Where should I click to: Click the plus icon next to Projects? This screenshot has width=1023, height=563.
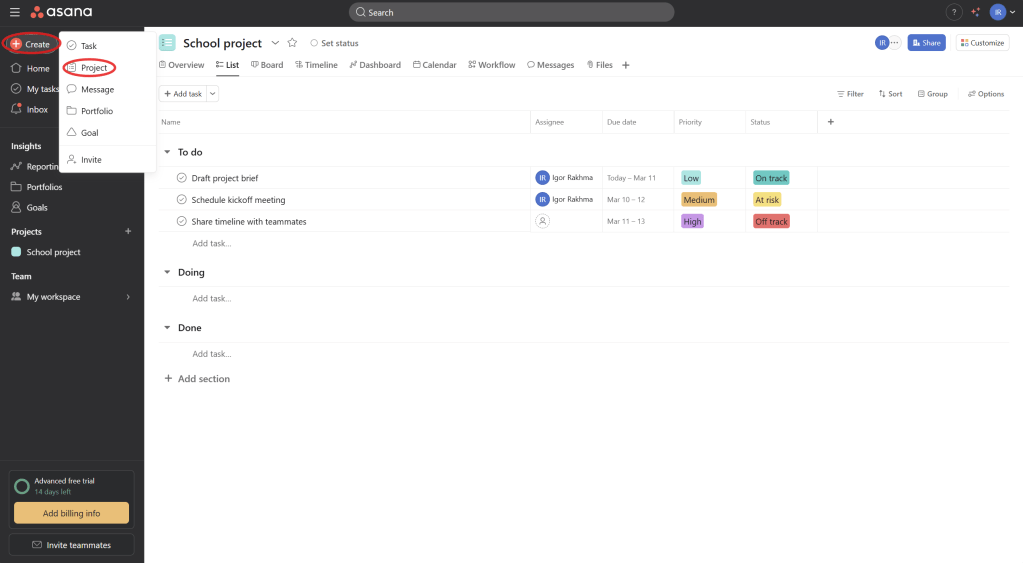click(128, 232)
